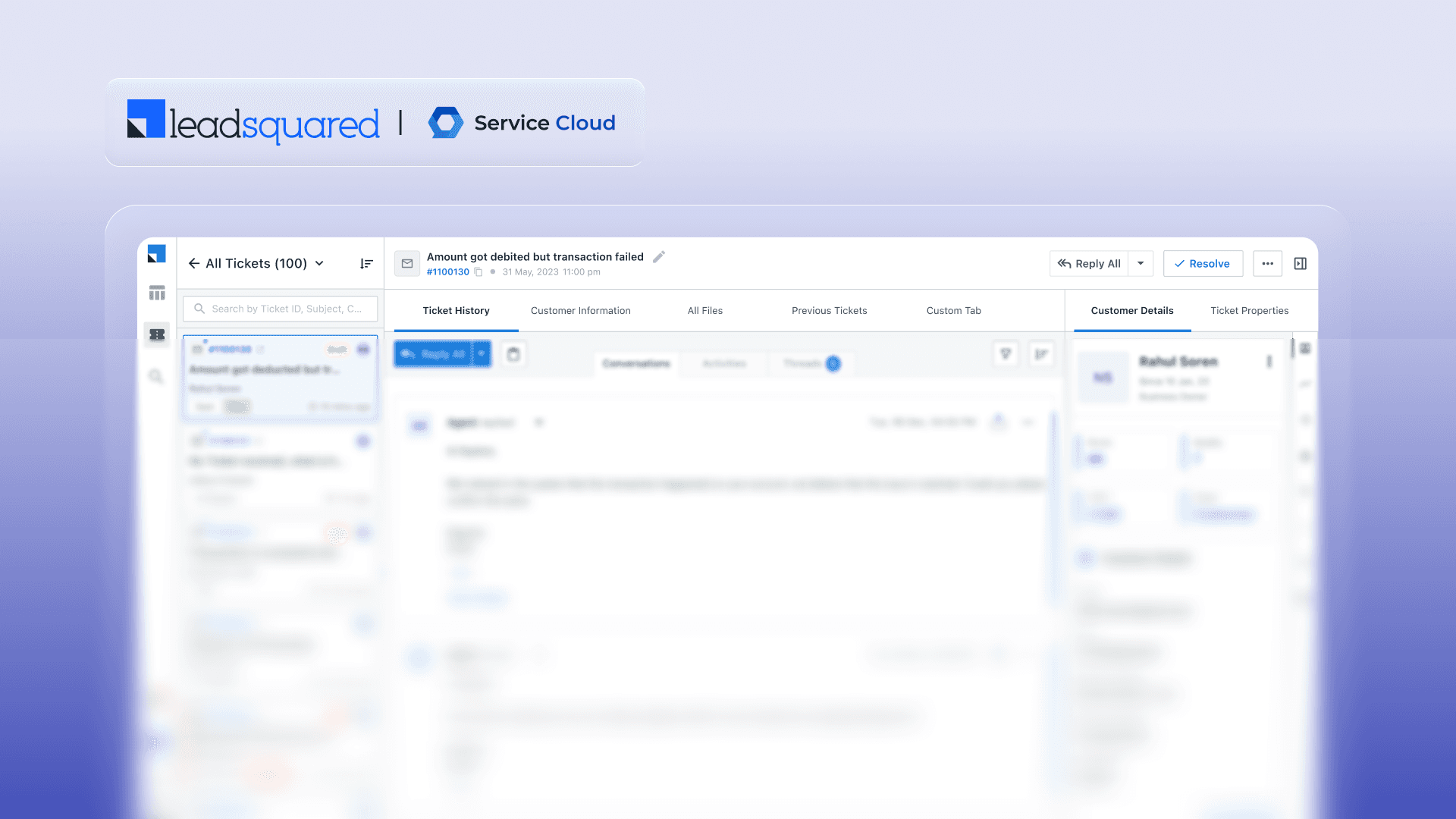
Task: Click the Reply All button in header
Action: click(1089, 264)
